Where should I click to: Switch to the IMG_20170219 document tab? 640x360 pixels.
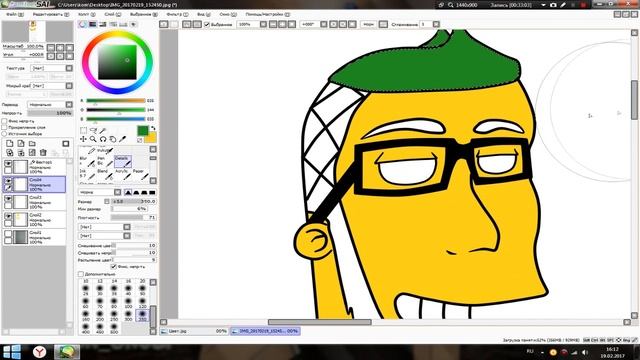[x=265, y=331]
